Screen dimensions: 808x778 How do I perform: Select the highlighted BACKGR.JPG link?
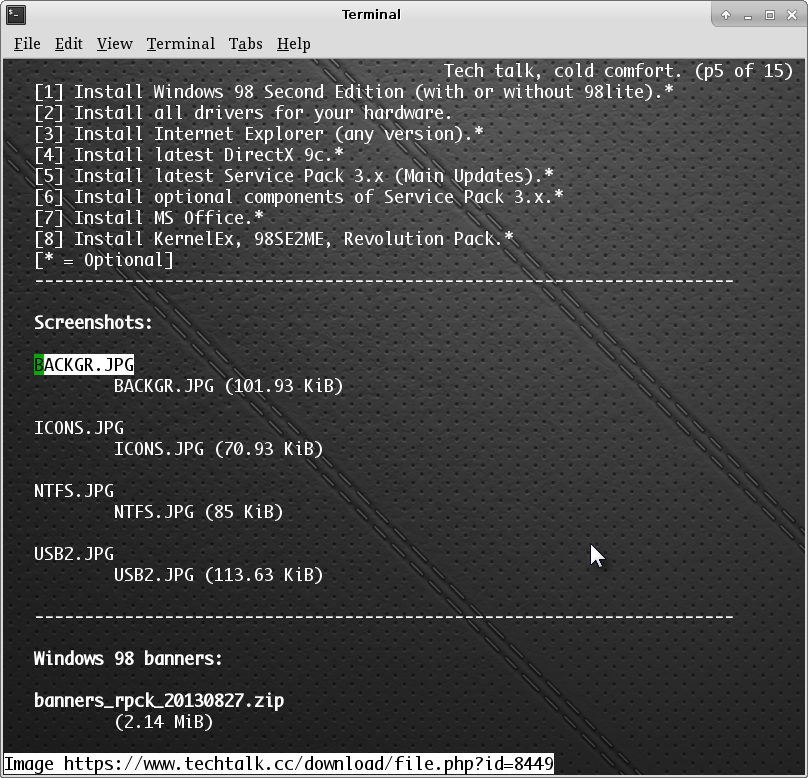click(84, 365)
